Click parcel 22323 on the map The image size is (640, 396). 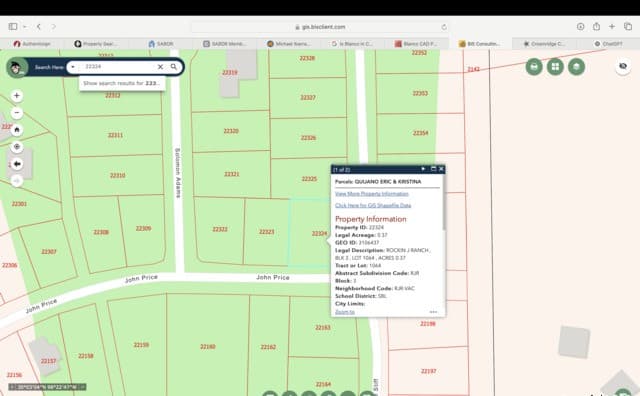pos(266,231)
